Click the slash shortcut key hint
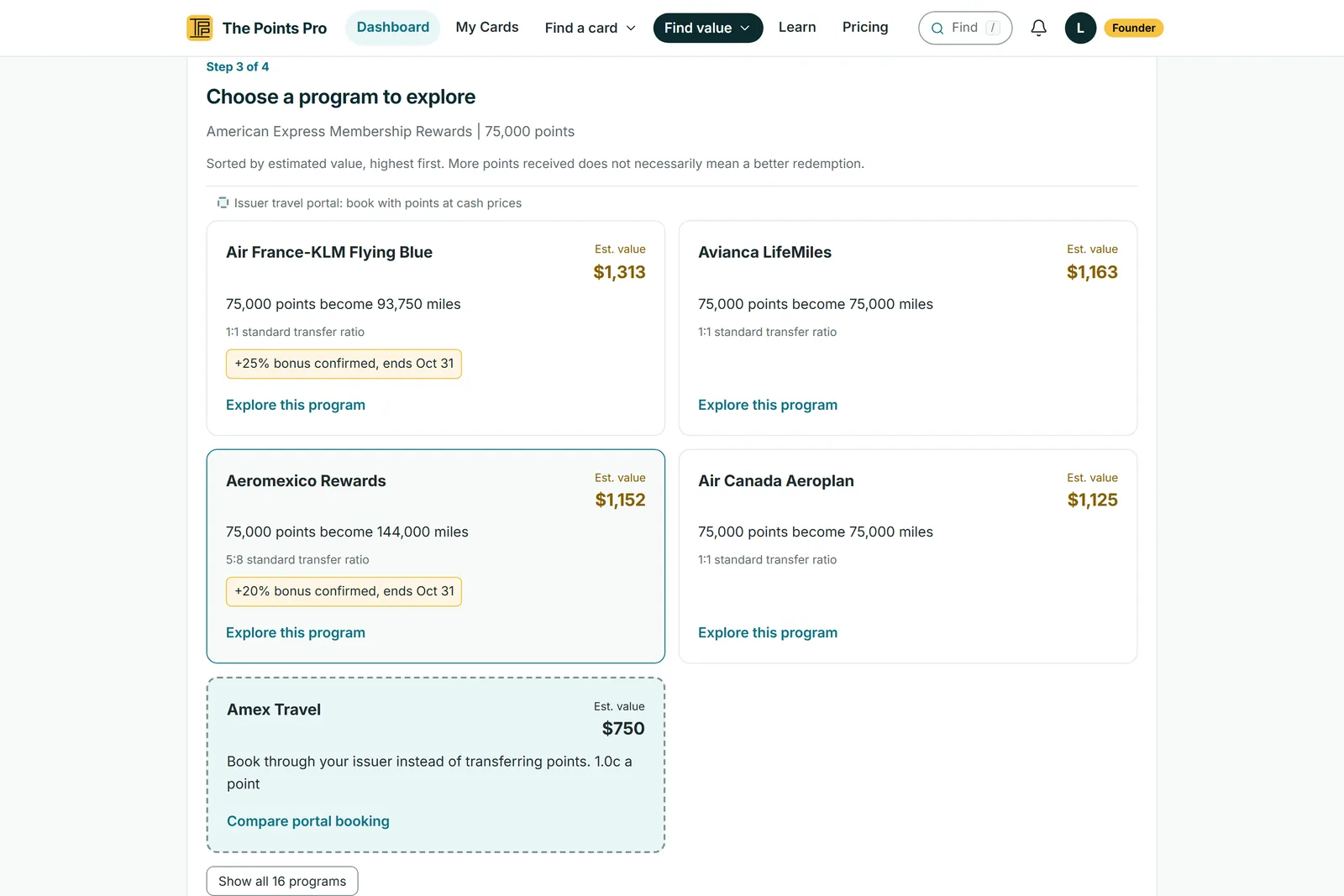 (993, 28)
